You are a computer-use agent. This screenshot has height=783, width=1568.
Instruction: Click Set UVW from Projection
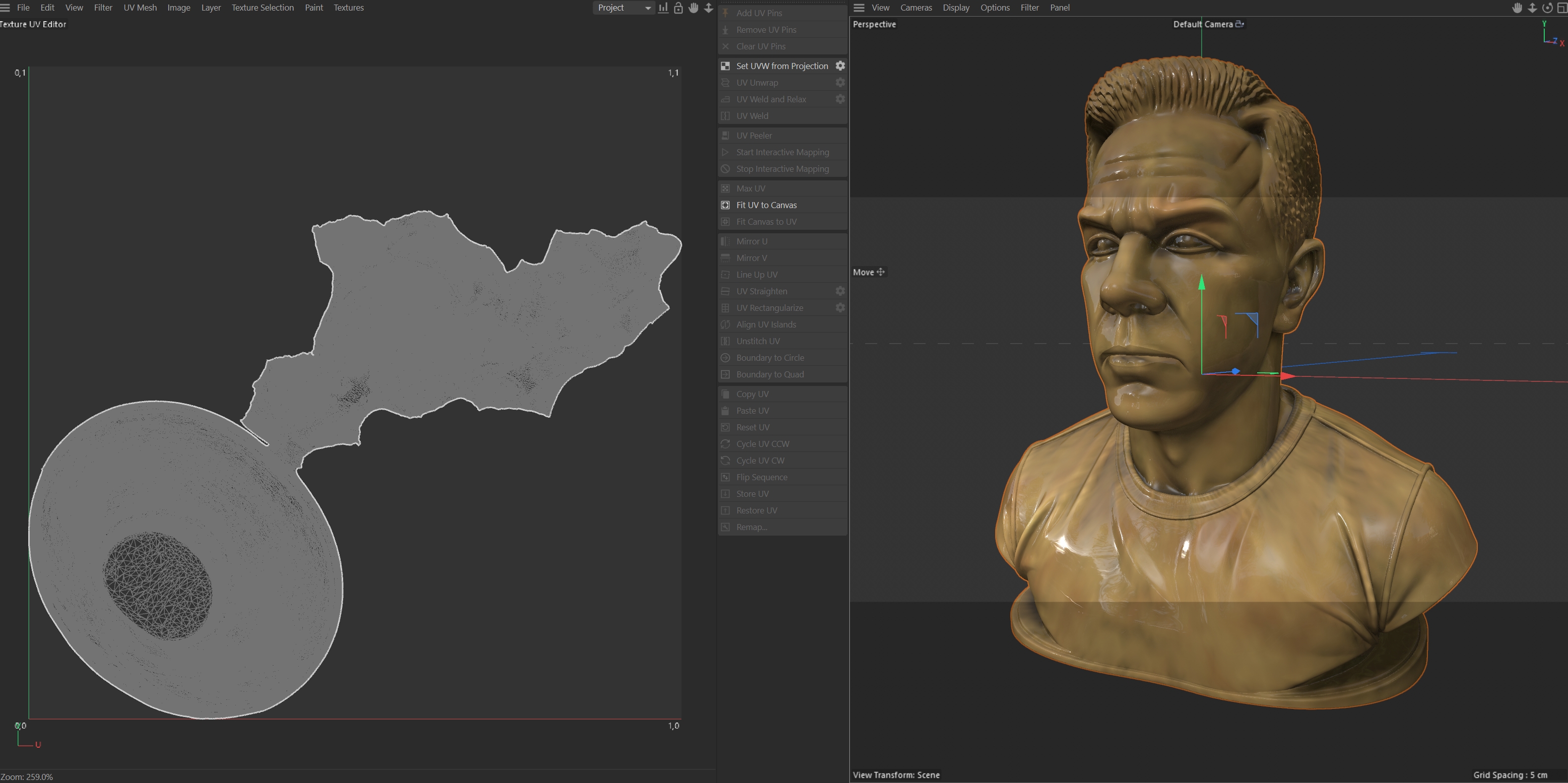click(781, 66)
